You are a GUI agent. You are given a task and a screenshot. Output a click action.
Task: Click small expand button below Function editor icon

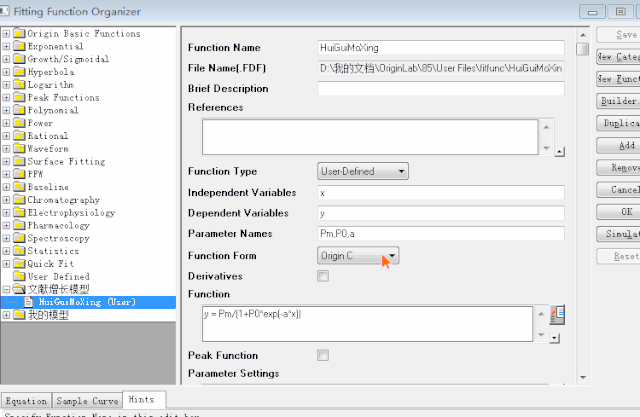coord(559,336)
